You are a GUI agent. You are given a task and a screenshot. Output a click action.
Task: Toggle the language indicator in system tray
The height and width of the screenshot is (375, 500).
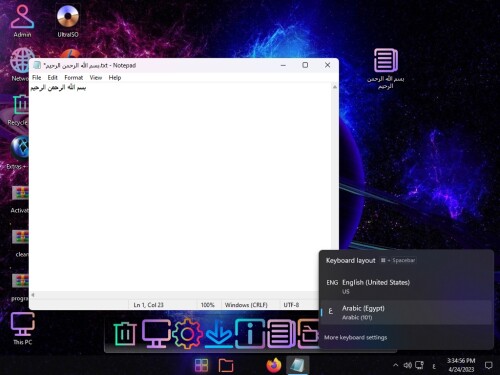coord(434,366)
